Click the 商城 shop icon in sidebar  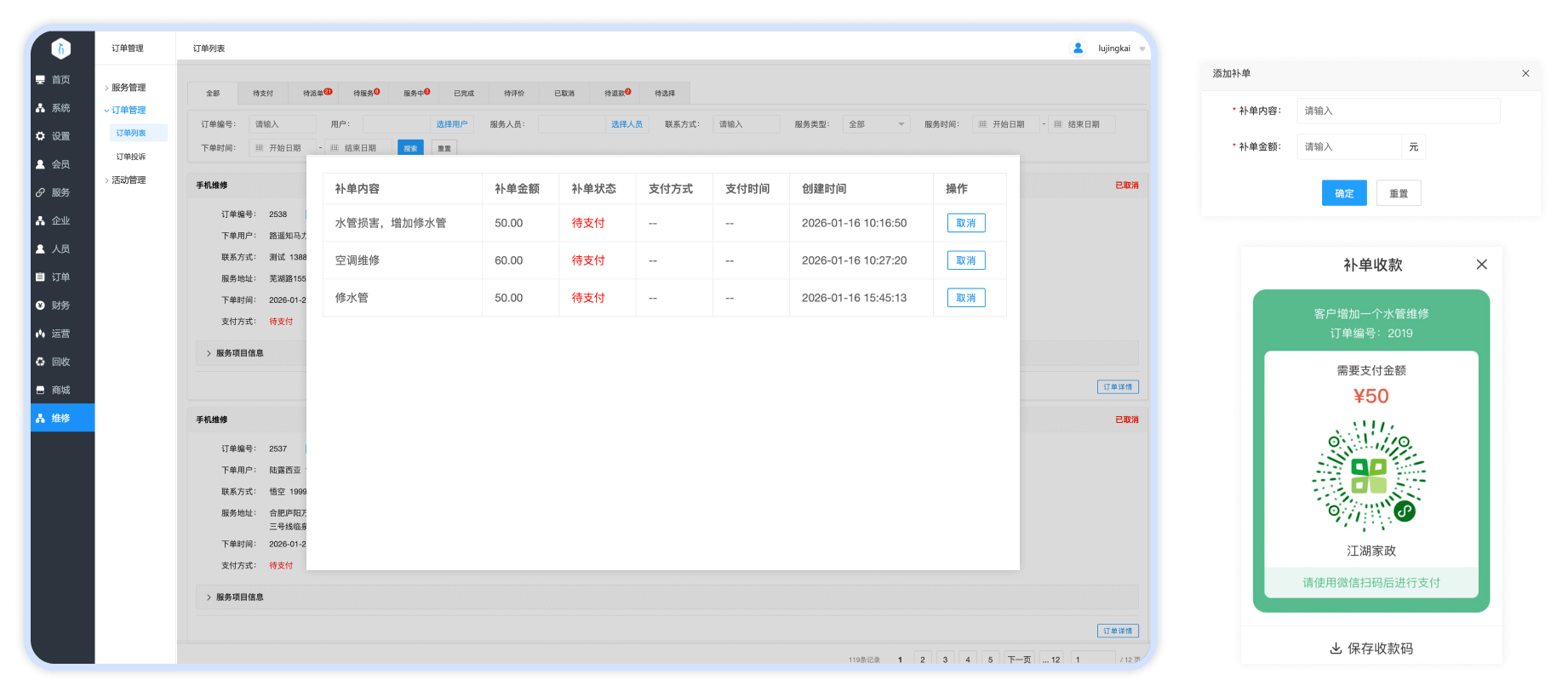tap(40, 390)
